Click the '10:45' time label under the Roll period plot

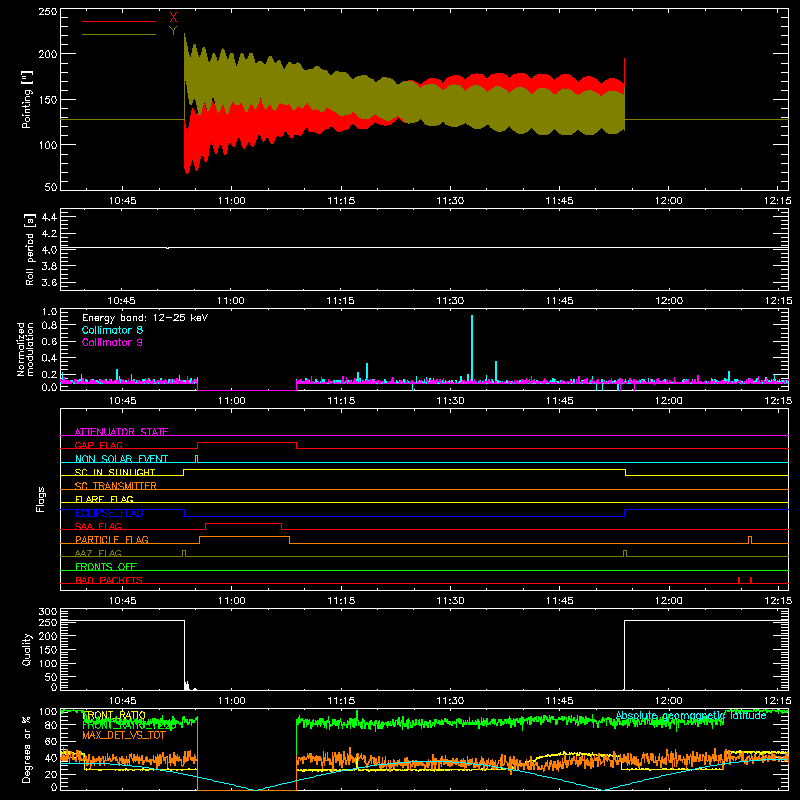click(121, 301)
